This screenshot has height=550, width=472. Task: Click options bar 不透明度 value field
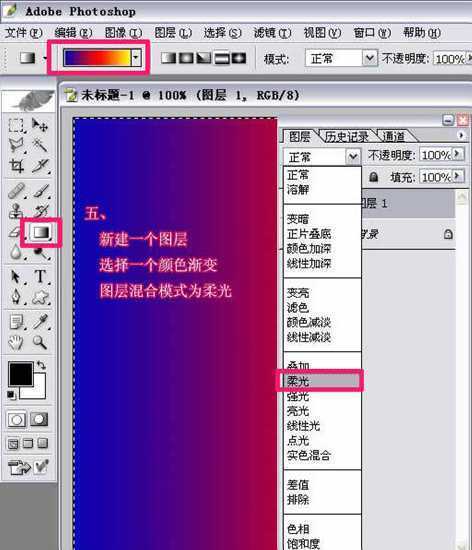pos(449,58)
